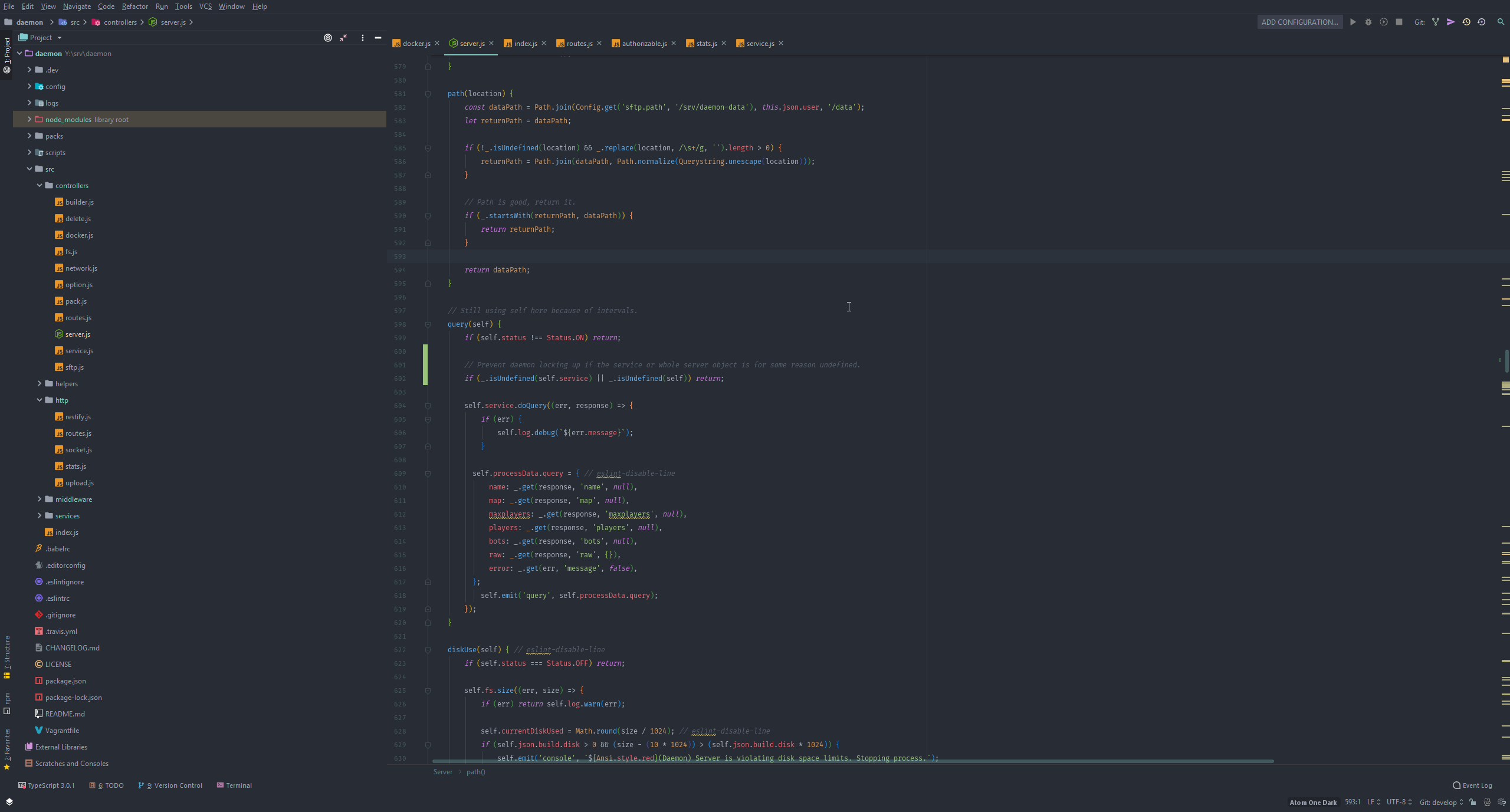The height and width of the screenshot is (812, 1510).
Task: Click the scroll-from-source target icon
Action: [328, 38]
